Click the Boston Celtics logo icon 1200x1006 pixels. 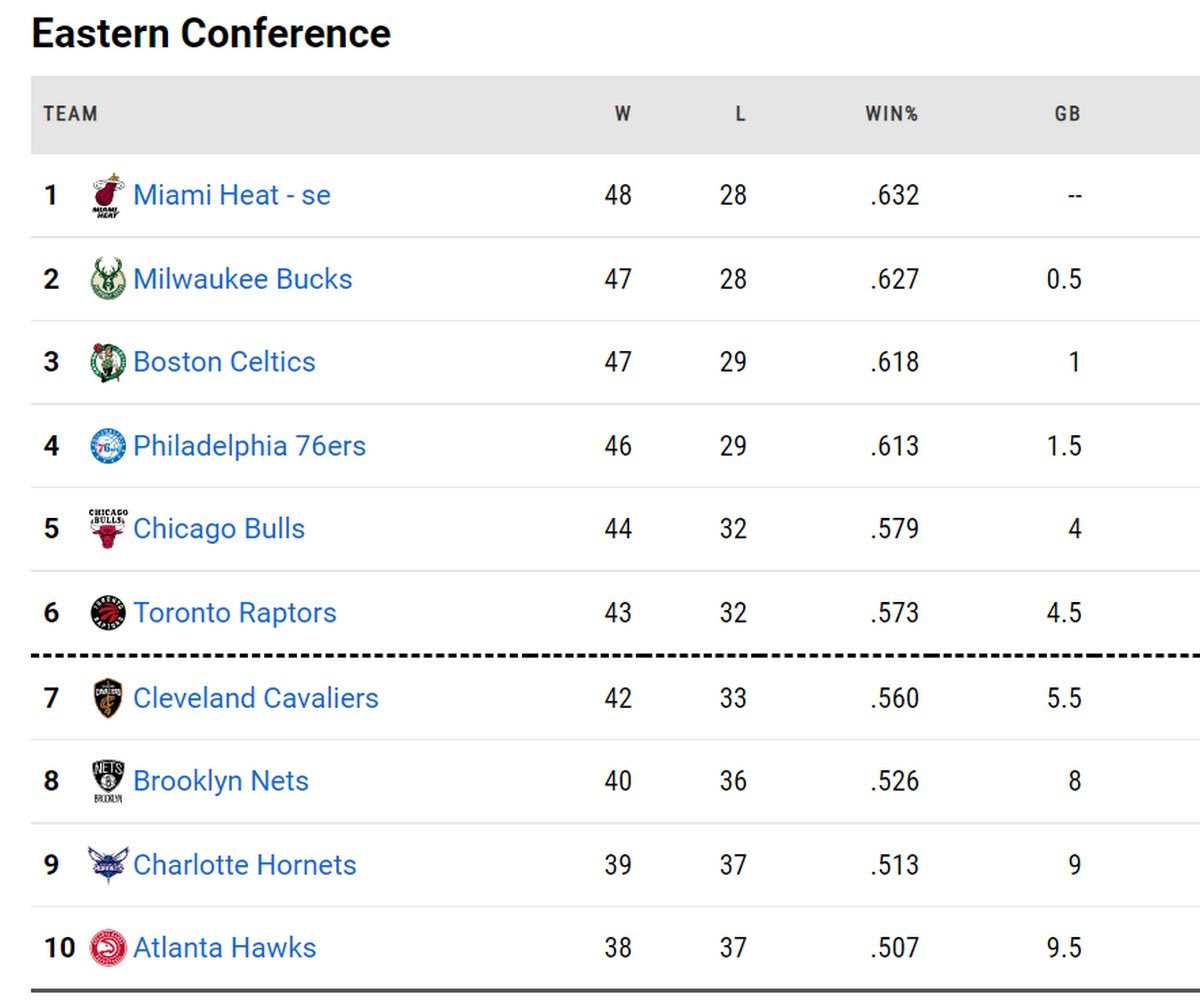[107, 362]
